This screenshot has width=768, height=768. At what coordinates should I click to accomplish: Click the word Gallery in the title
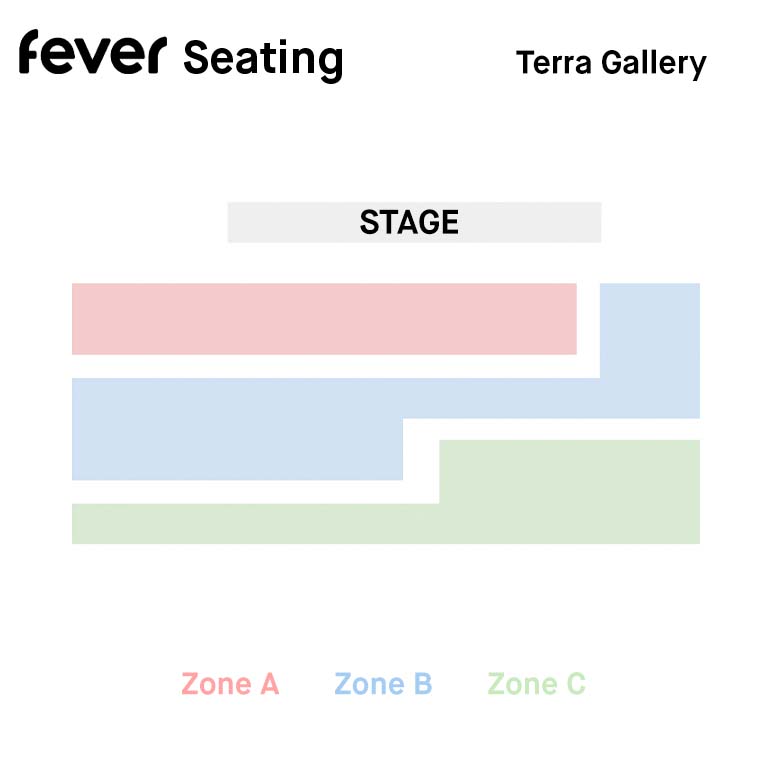click(654, 64)
